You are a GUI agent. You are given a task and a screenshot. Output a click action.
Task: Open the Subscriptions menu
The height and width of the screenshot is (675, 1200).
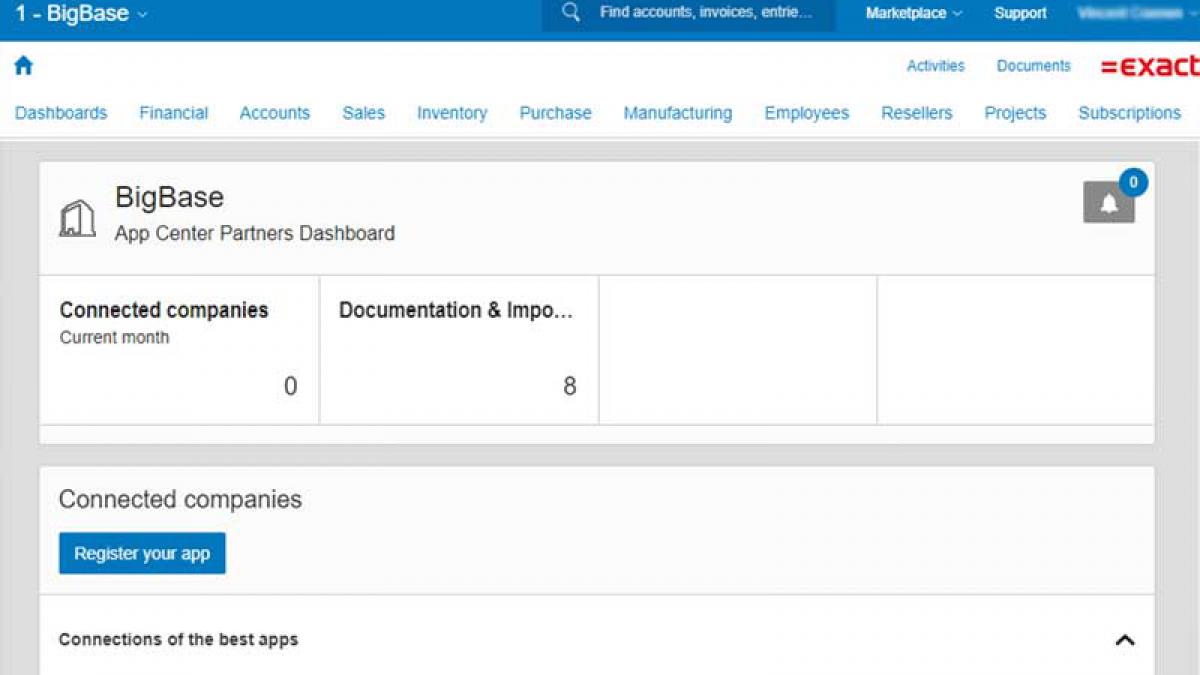coord(1130,113)
